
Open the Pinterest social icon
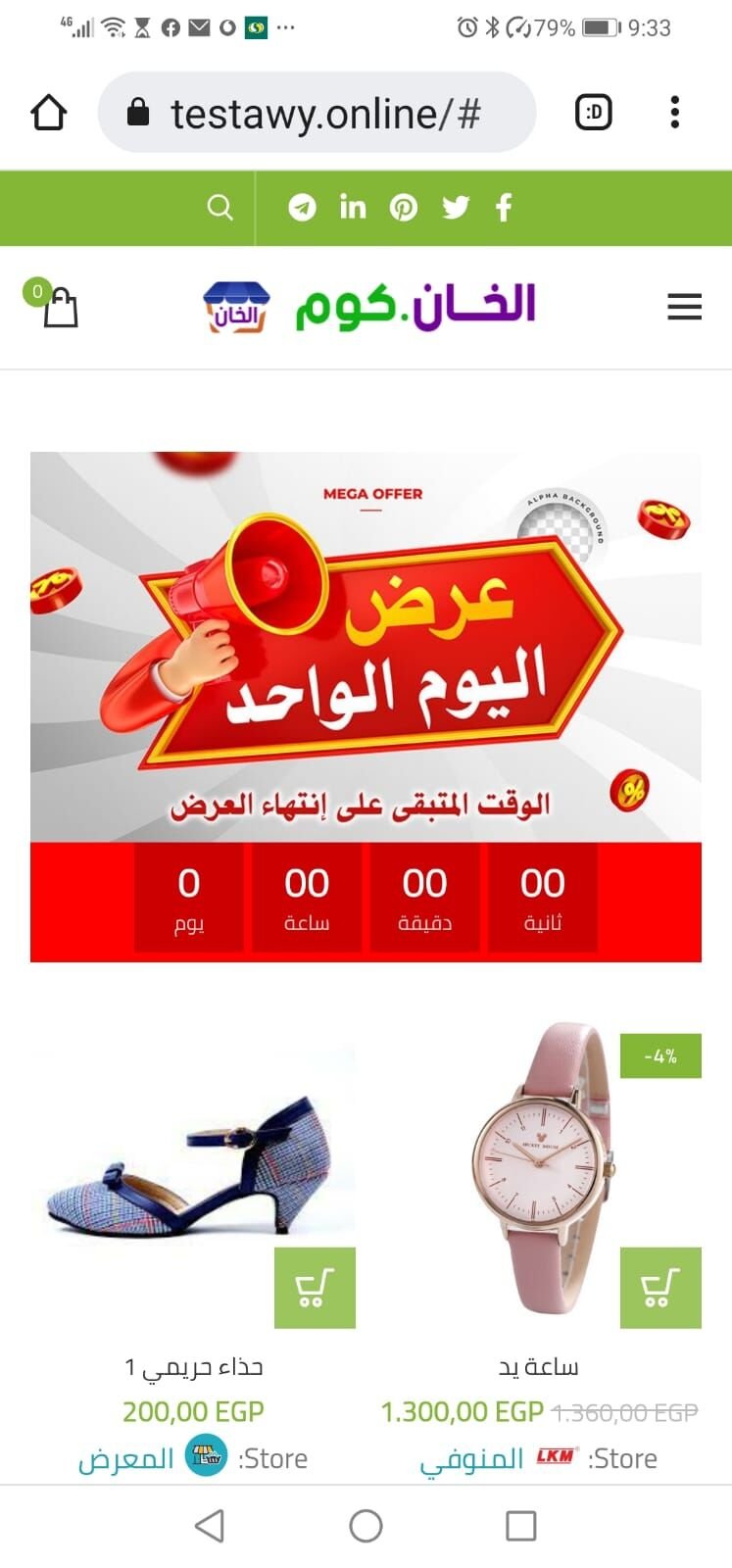click(404, 207)
